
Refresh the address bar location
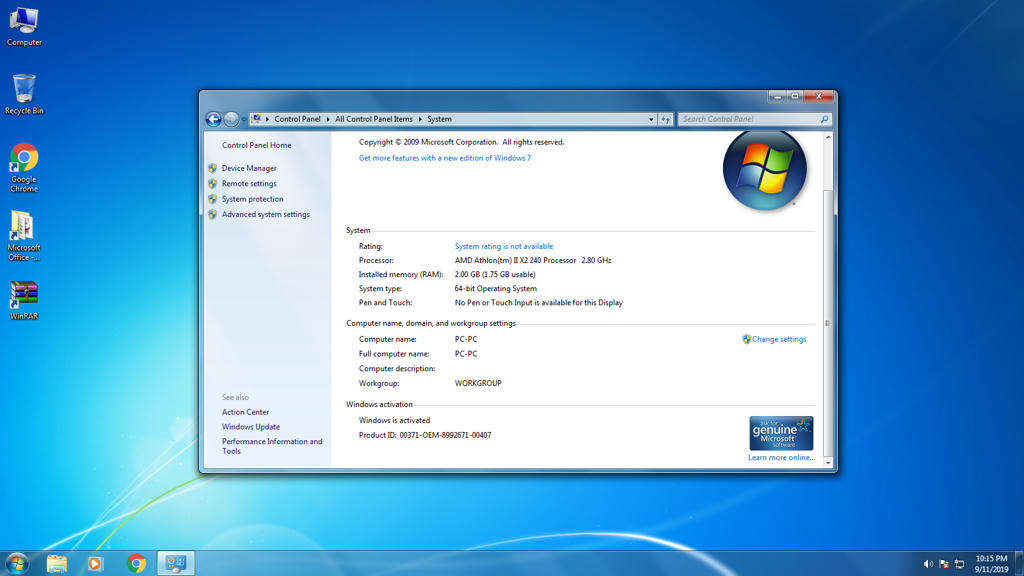(665, 119)
